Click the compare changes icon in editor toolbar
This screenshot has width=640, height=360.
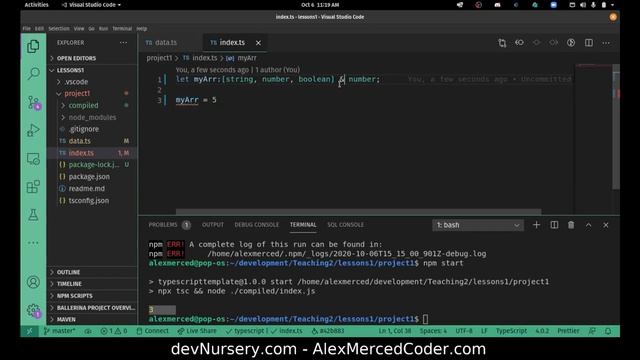[502, 43]
